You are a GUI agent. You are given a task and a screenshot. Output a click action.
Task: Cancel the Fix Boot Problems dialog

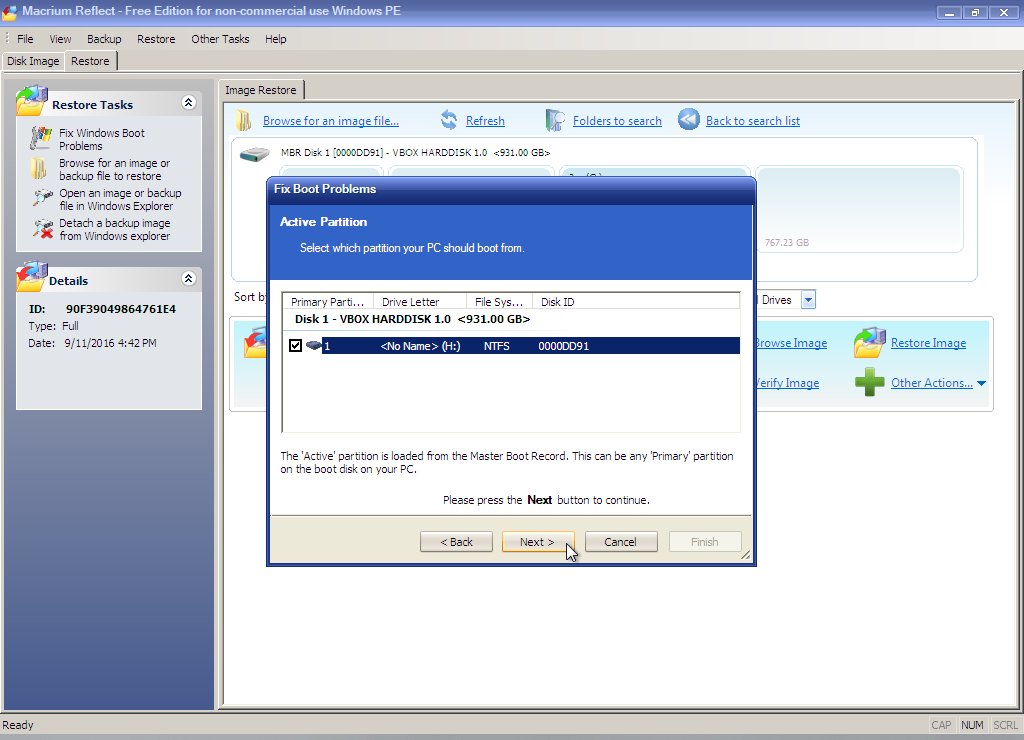point(620,542)
